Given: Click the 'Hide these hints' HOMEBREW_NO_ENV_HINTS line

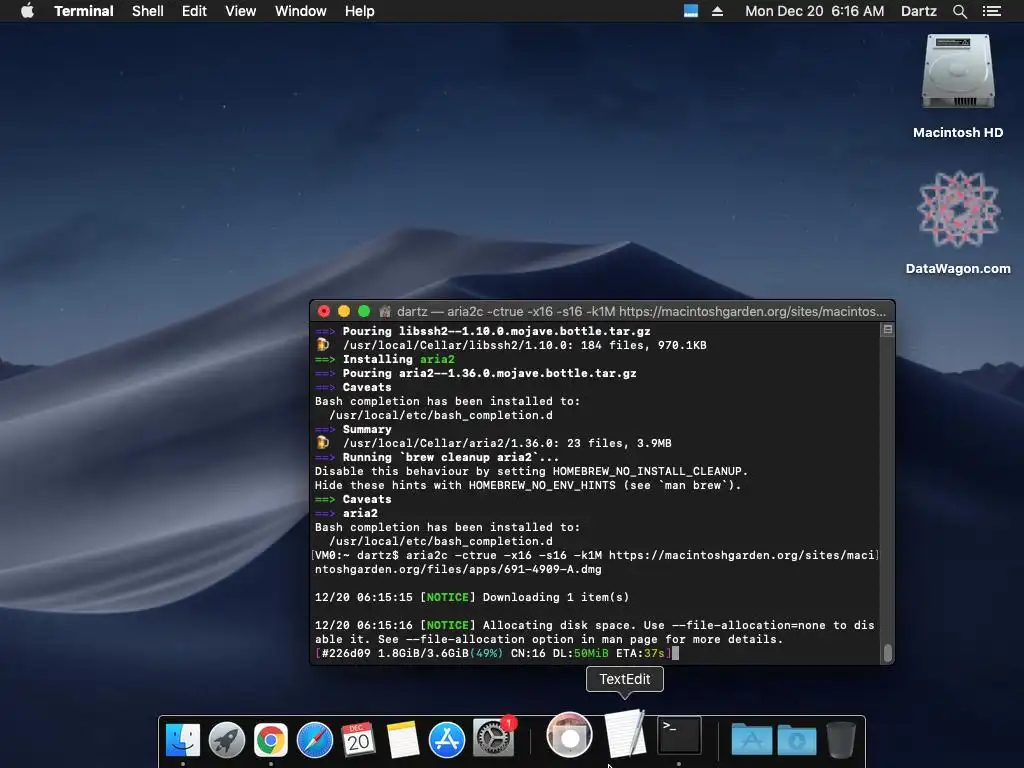Looking at the screenshot, I should coord(528,485).
